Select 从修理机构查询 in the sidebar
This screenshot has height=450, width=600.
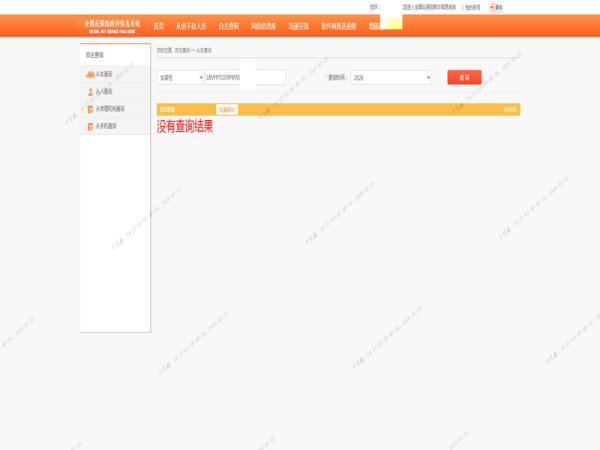110,109
